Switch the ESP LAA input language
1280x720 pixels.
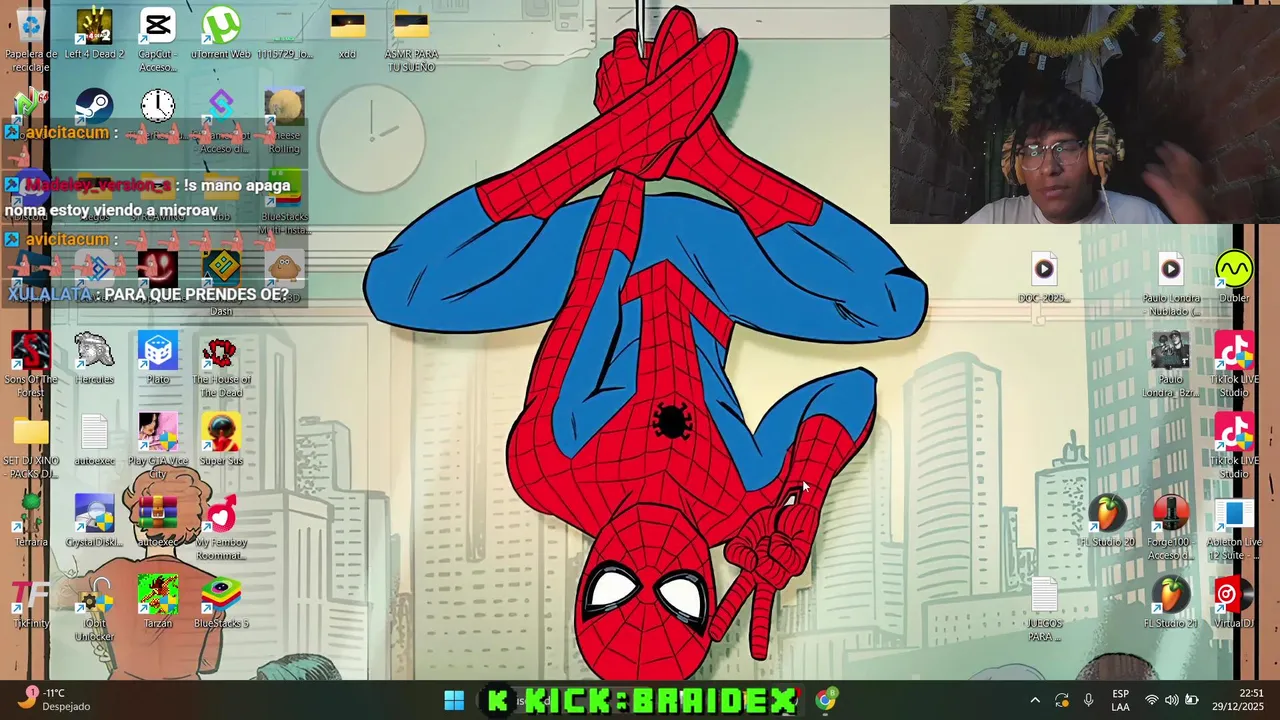coord(1121,700)
